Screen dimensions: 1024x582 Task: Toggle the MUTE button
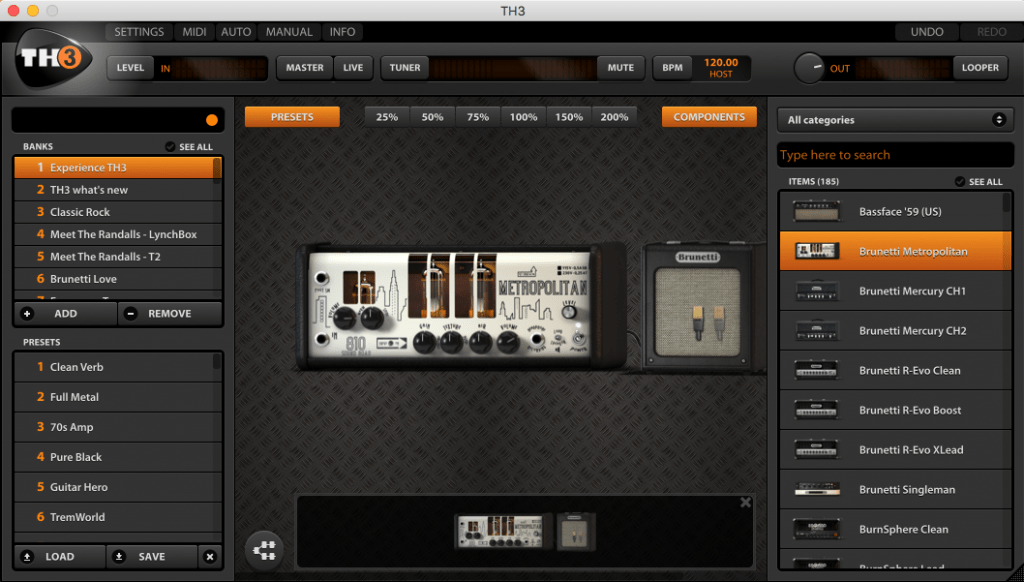620,67
